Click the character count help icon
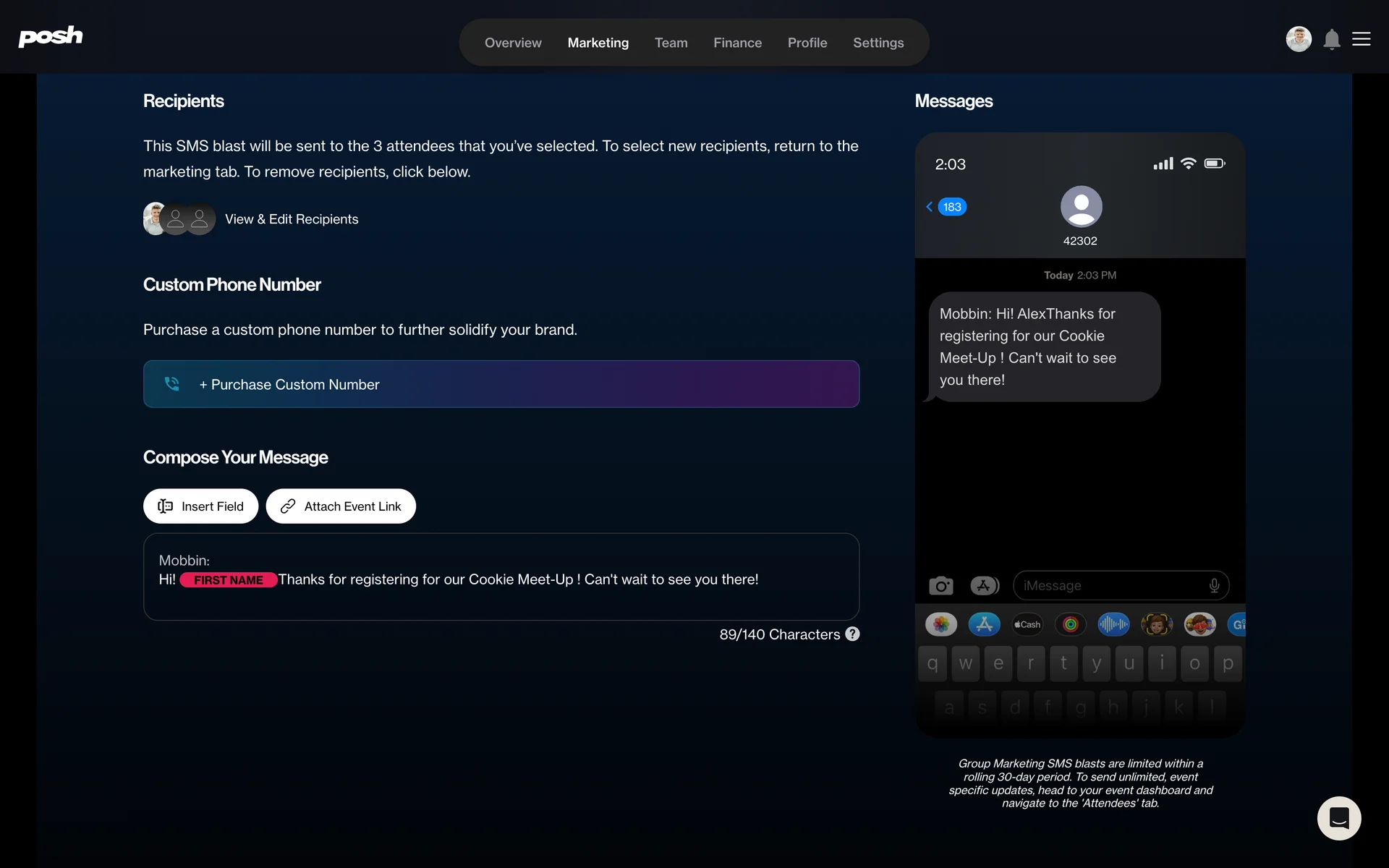 pyautogui.click(x=853, y=634)
